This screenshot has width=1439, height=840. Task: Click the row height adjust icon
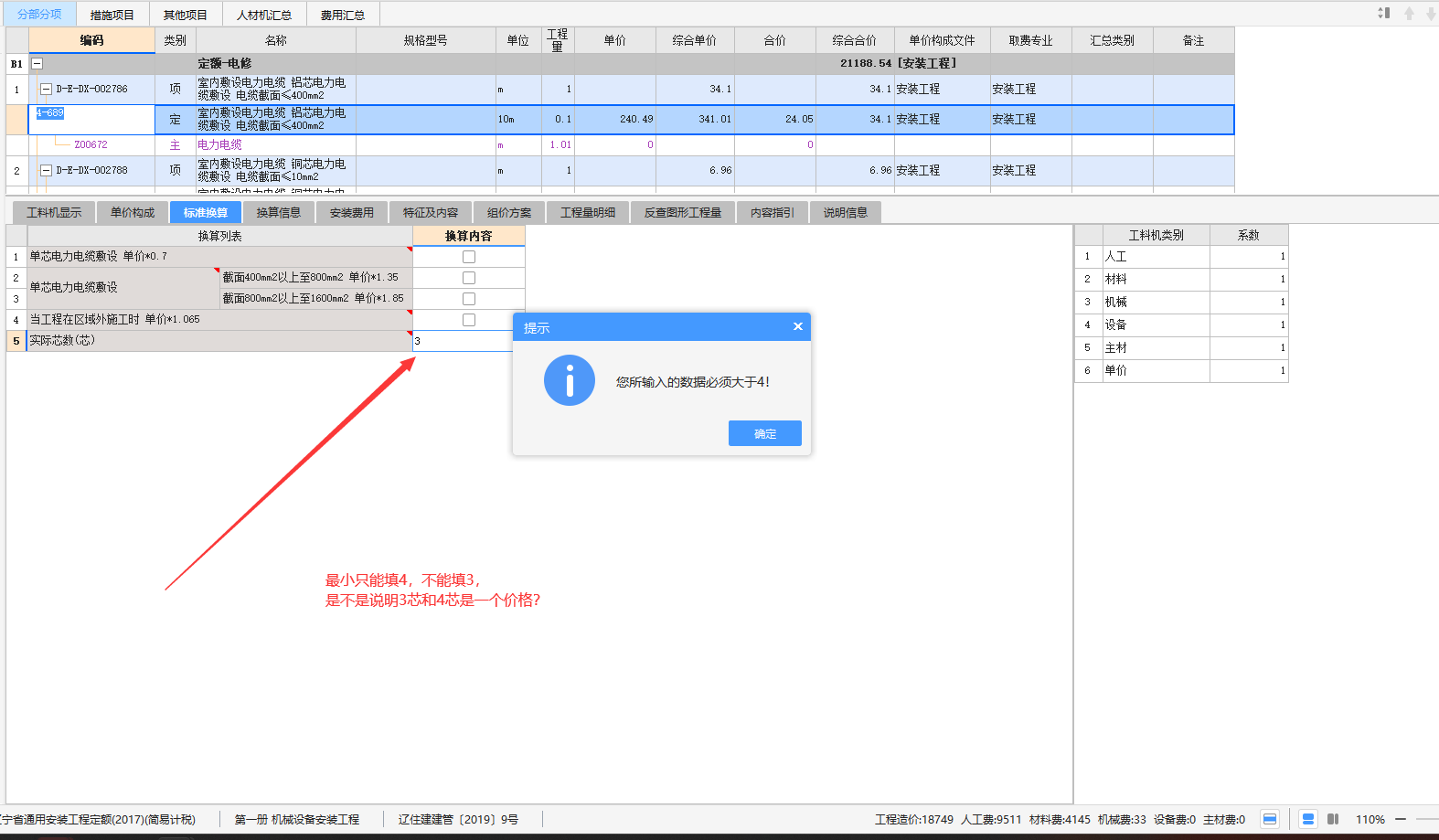point(1384,13)
